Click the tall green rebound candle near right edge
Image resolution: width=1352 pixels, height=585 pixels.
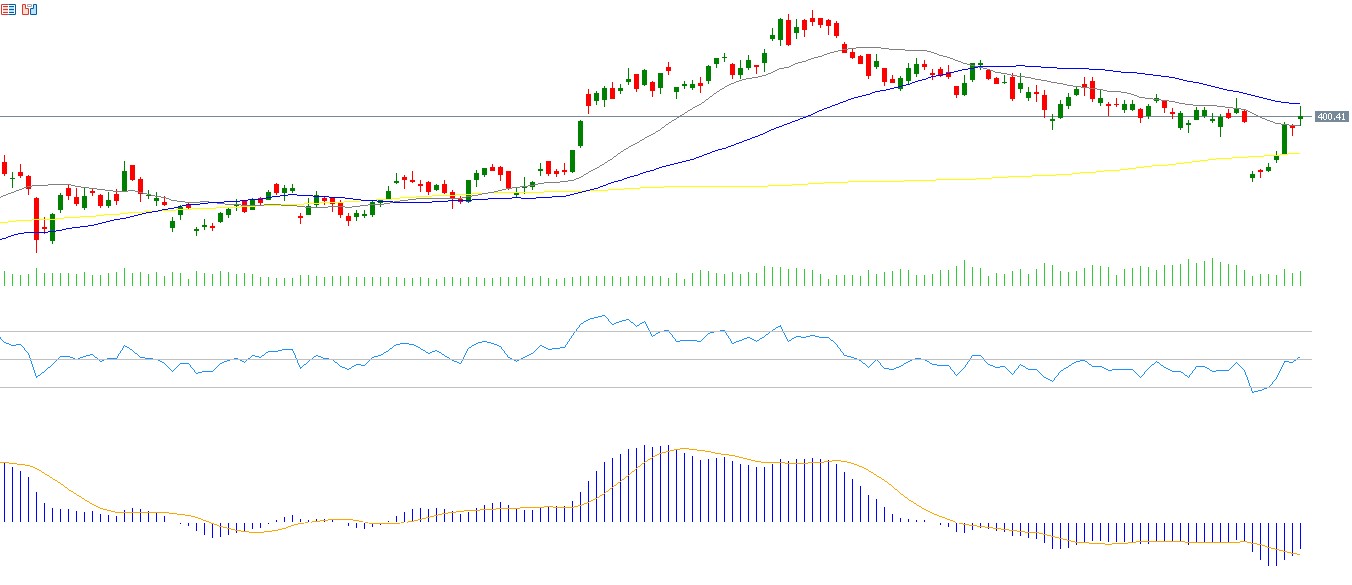tap(1285, 139)
